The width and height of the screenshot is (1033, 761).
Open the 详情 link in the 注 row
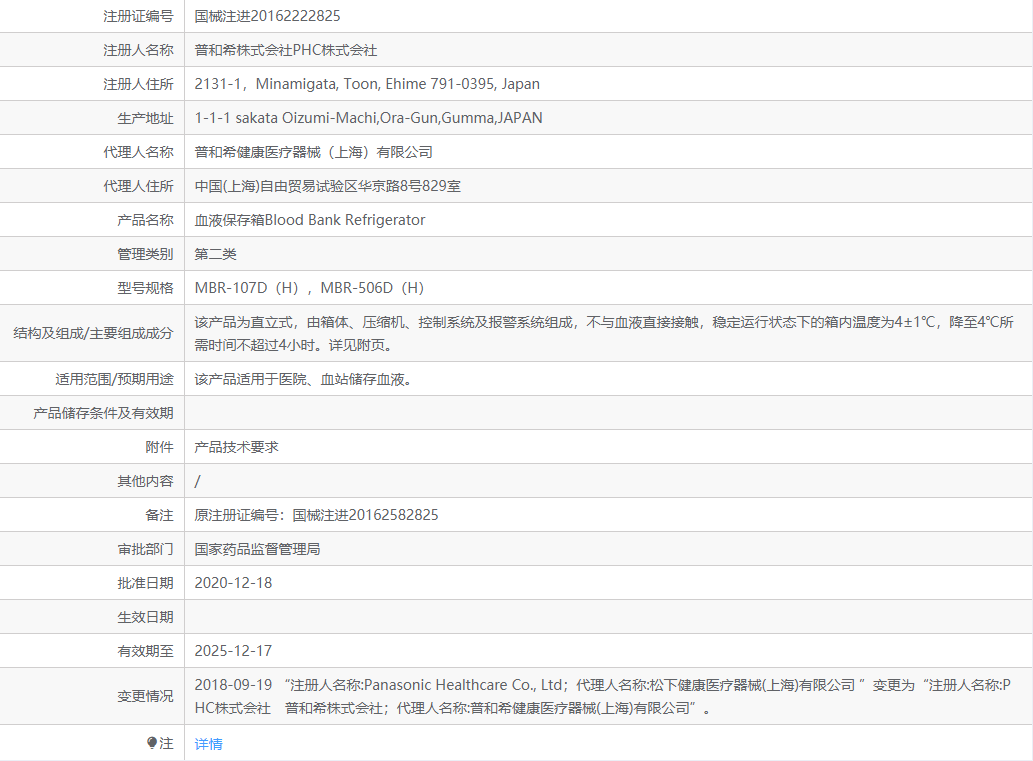208,744
